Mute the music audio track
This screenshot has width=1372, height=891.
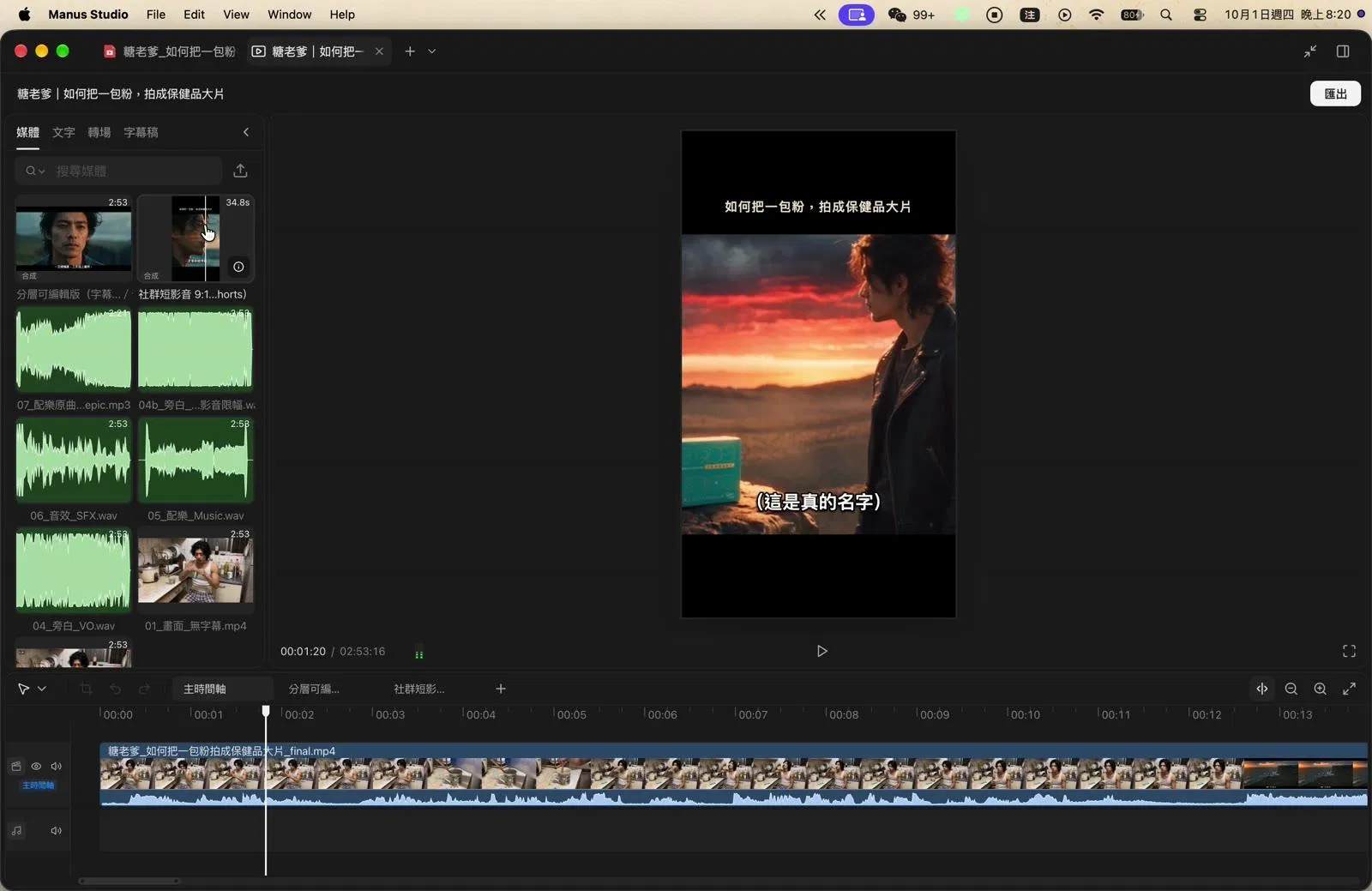pyautogui.click(x=57, y=830)
